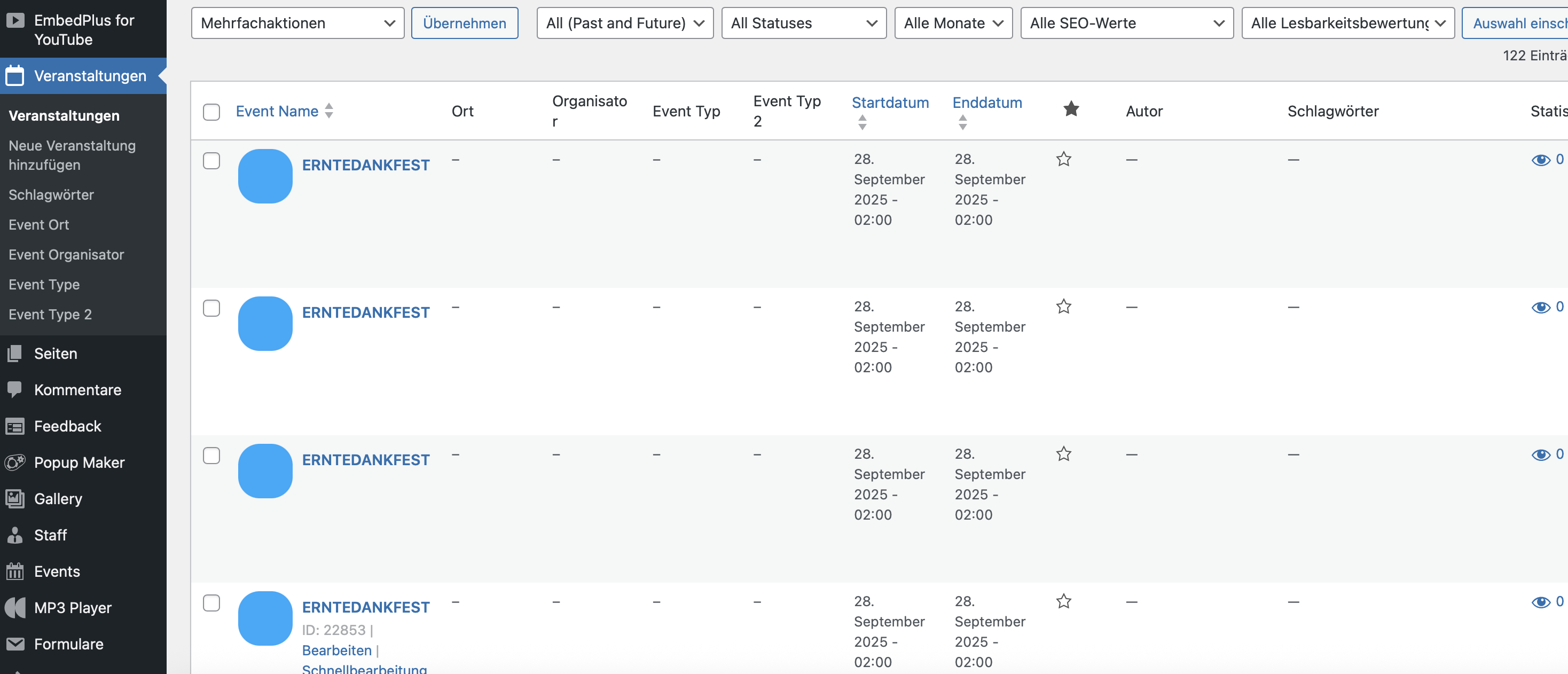Image resolution: width=1568 pixels, height=674 pixels.
Task: Click the Startdatum column header link
Action: [x=890, y=103]
